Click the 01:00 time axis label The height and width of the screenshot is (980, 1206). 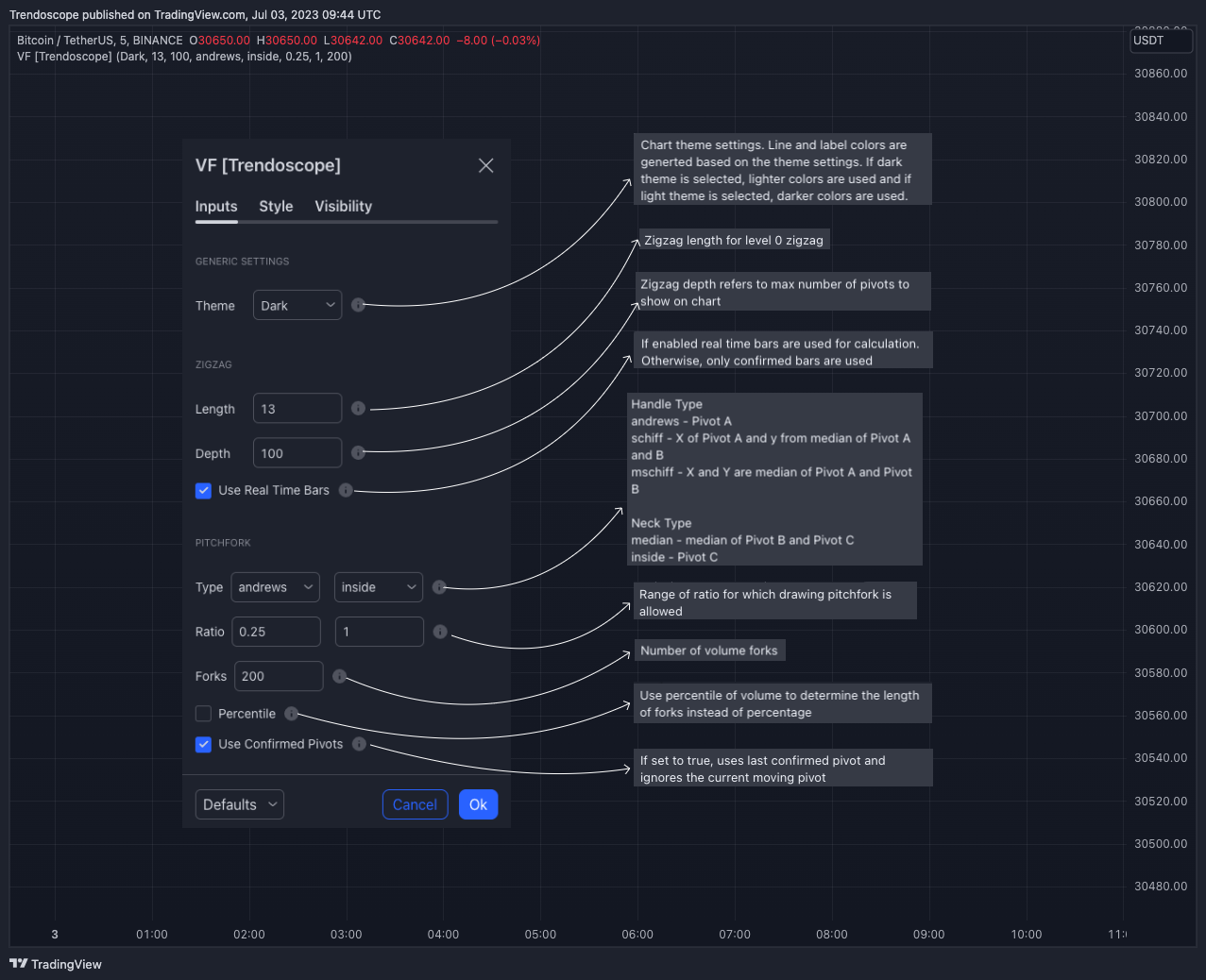click(152, 935)
